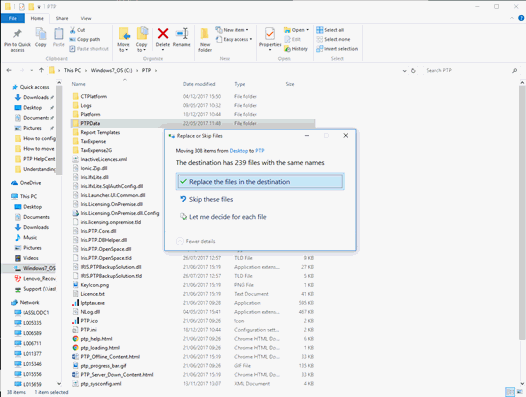Select the PTPData folder row
The image size is (526, 397).
tap(193, 123)
